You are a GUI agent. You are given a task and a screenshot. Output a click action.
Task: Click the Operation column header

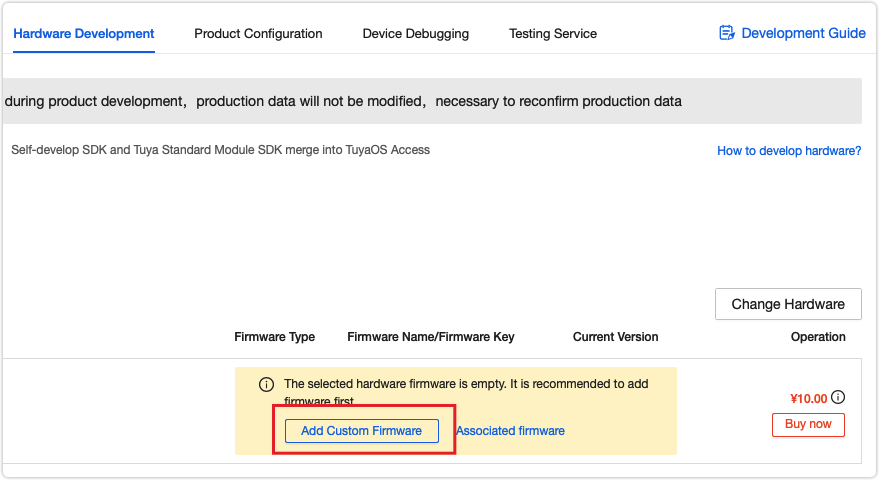[818, 337]
